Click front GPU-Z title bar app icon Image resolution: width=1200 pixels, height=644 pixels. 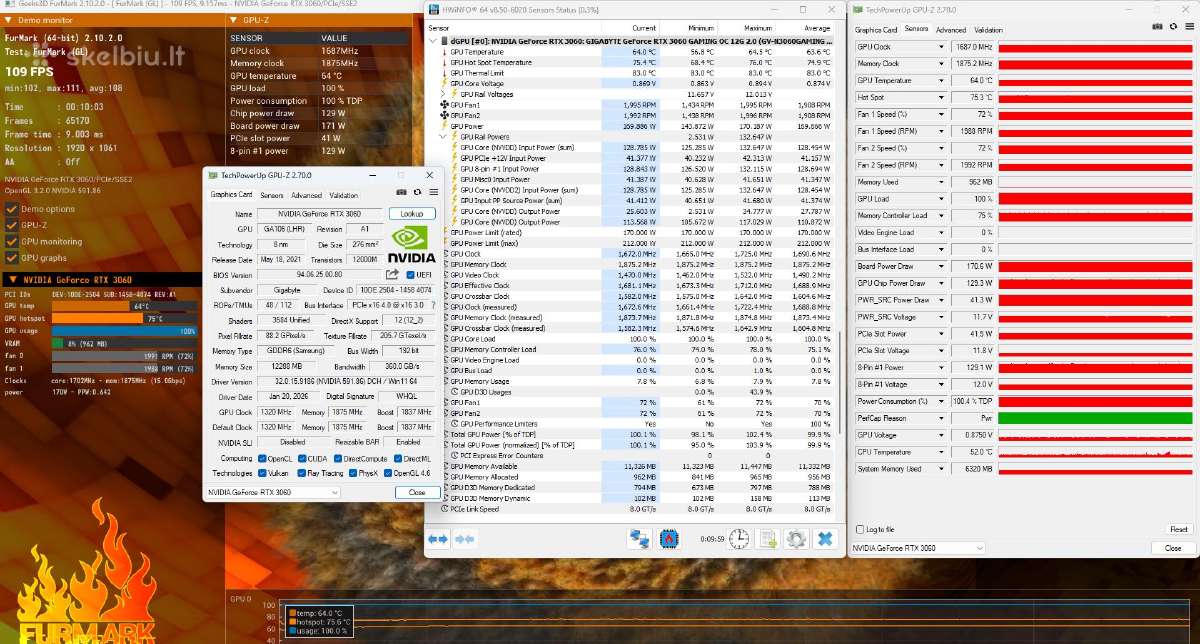213,175
